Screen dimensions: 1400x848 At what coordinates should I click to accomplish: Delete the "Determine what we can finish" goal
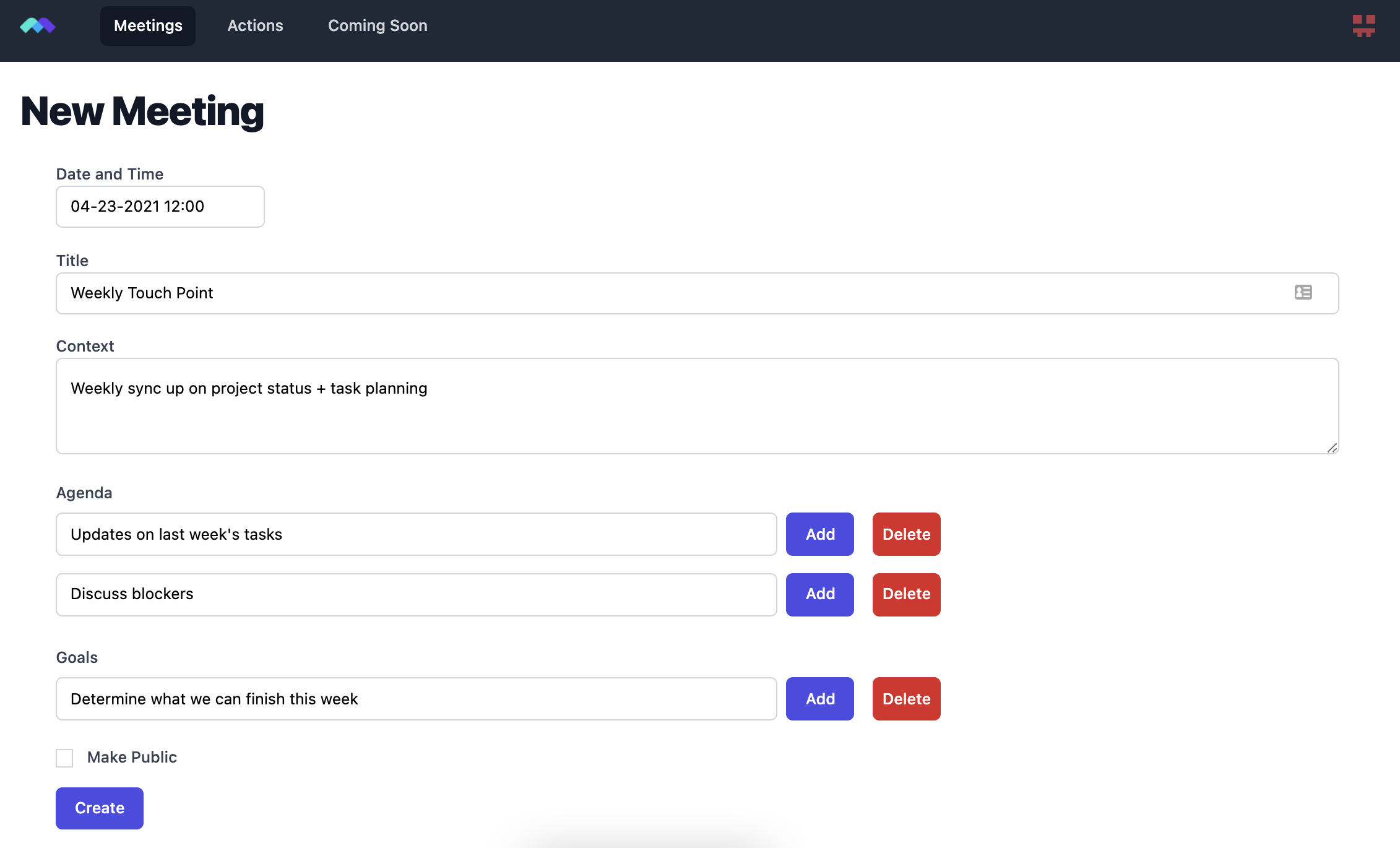coord(906,699)
